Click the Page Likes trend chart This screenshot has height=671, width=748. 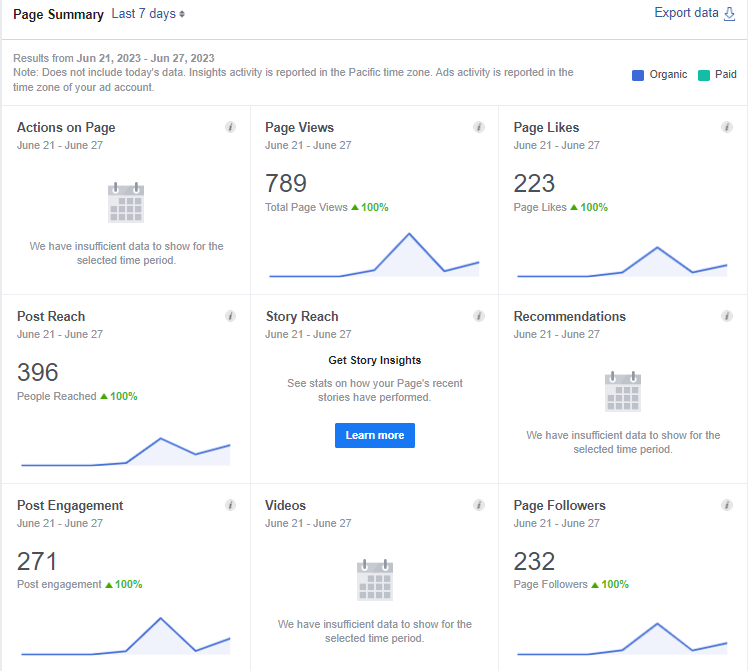click(x=622, y=263)
